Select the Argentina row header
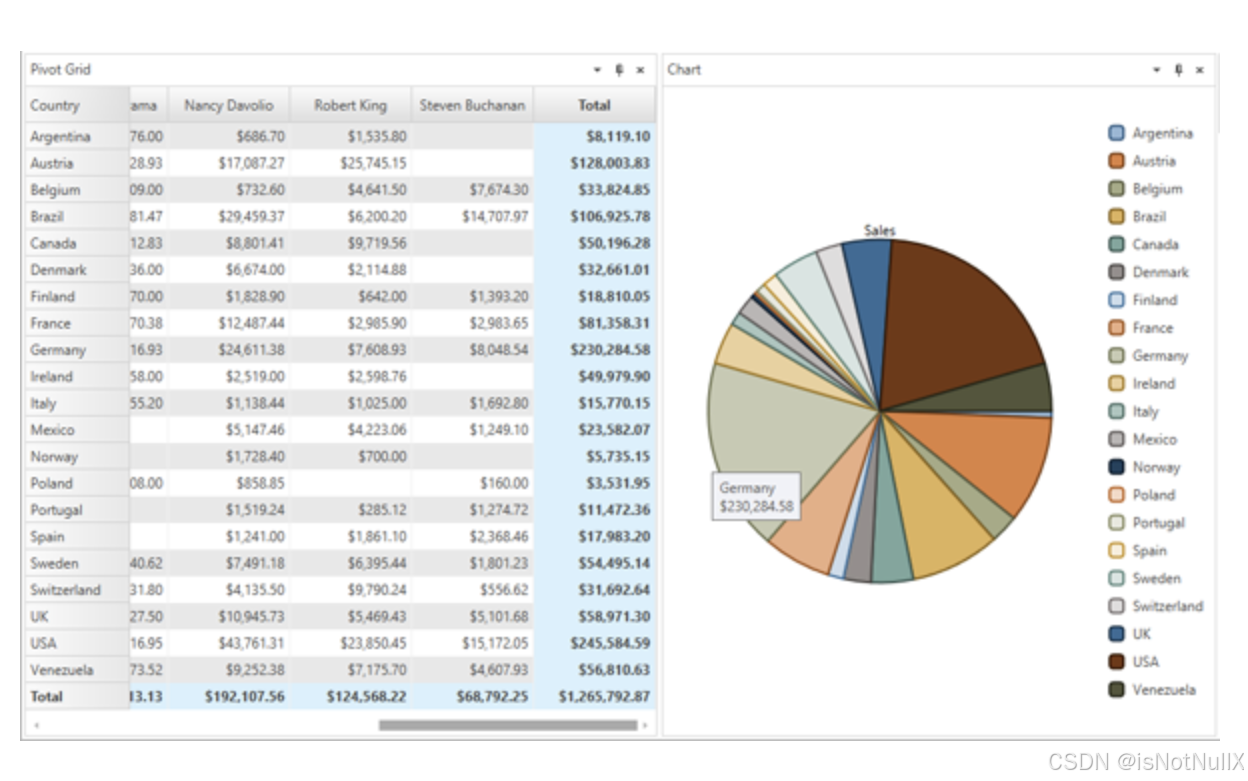The width and height of the screenshot is (1248, 781). tap(77, 137)
